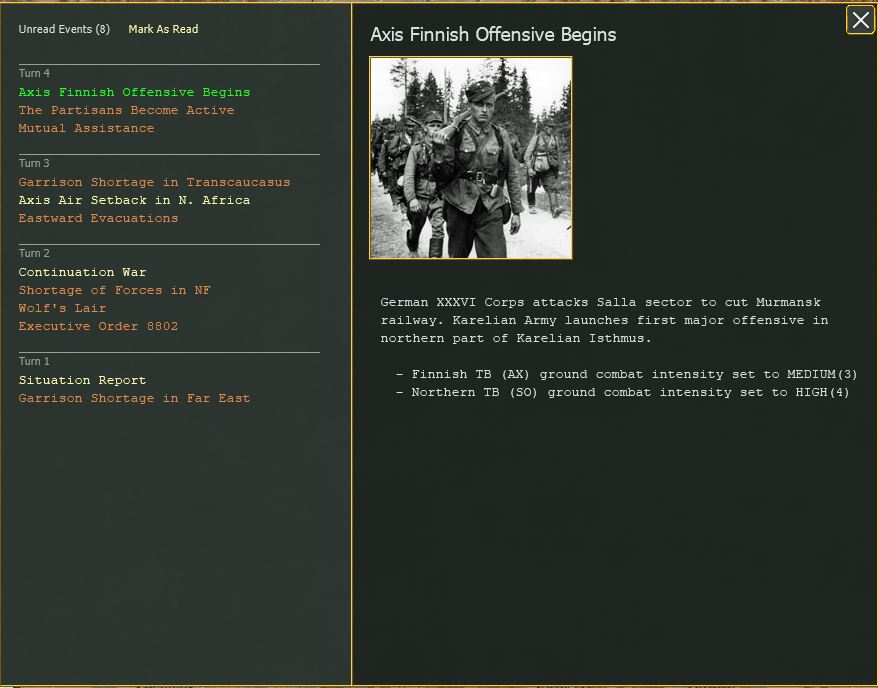
Task: Select the Situation Report event
Action: point(82,380)
